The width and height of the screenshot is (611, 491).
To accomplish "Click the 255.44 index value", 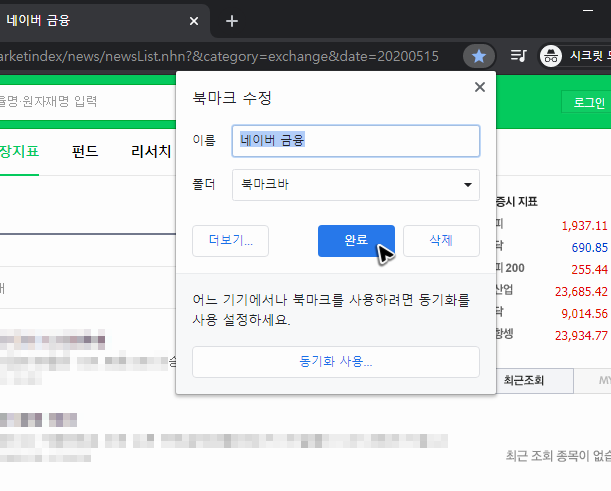I will click(x=589, y=269).
